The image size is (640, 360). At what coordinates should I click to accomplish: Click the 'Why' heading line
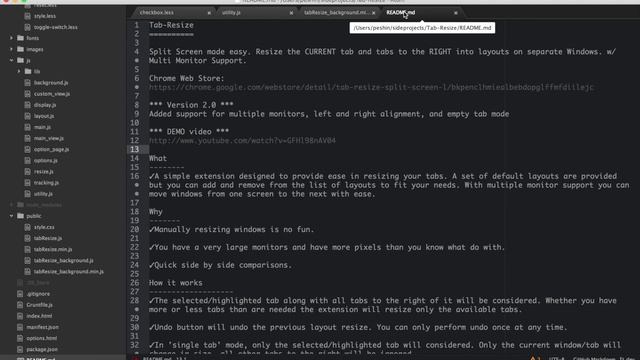156,211
